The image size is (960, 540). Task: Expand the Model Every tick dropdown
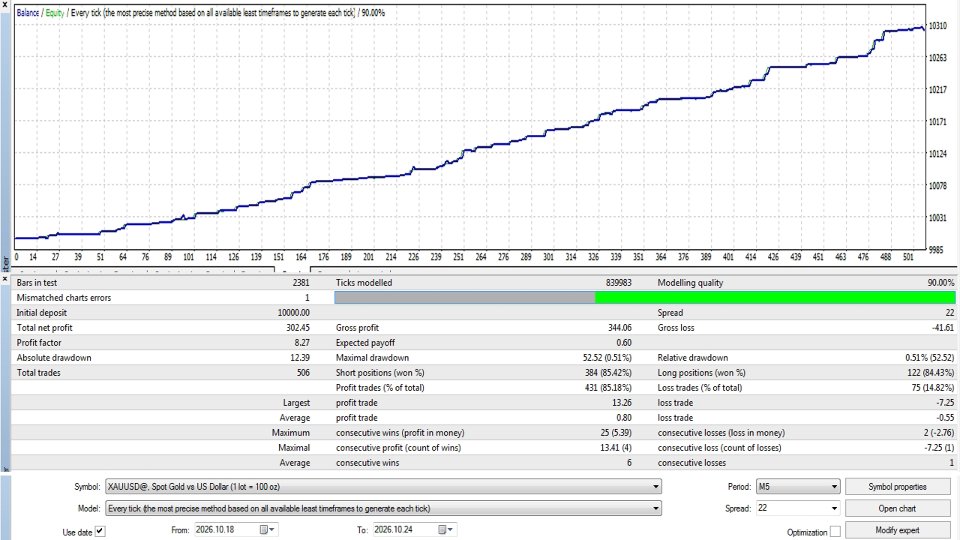656,508
